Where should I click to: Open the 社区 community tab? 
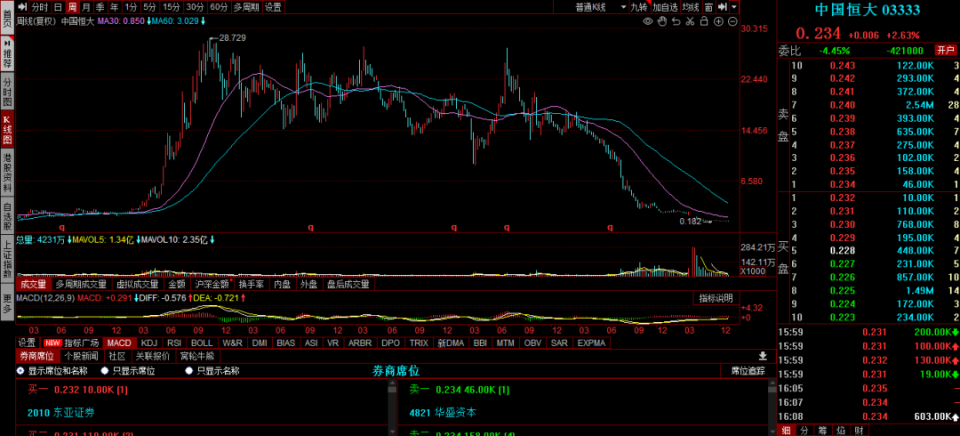(x=117, y=356)
